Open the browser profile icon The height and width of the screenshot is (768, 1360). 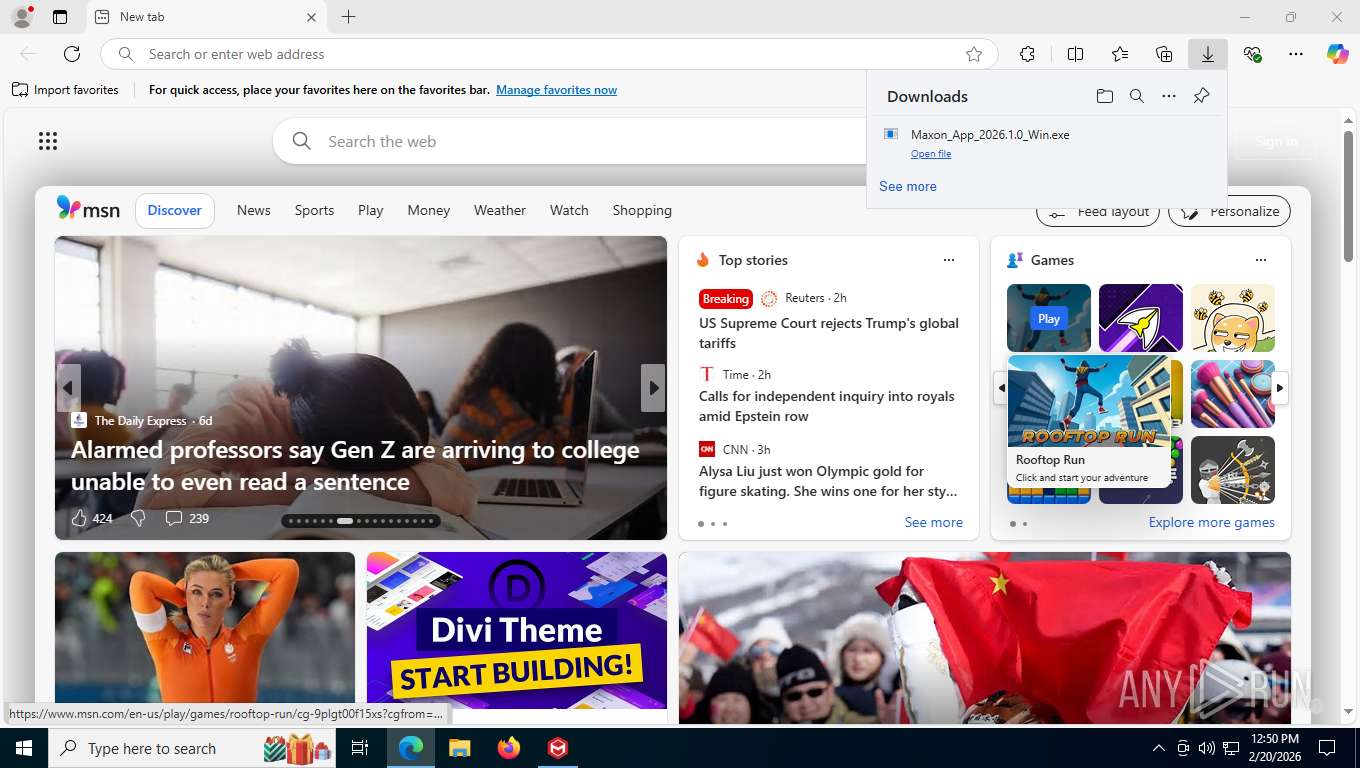(x=21, y=17)
